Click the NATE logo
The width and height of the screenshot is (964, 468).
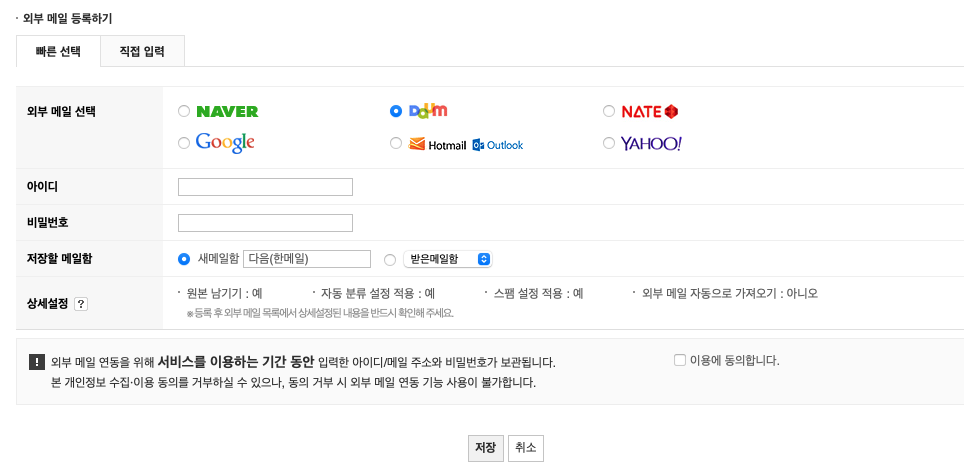(650, 111)
